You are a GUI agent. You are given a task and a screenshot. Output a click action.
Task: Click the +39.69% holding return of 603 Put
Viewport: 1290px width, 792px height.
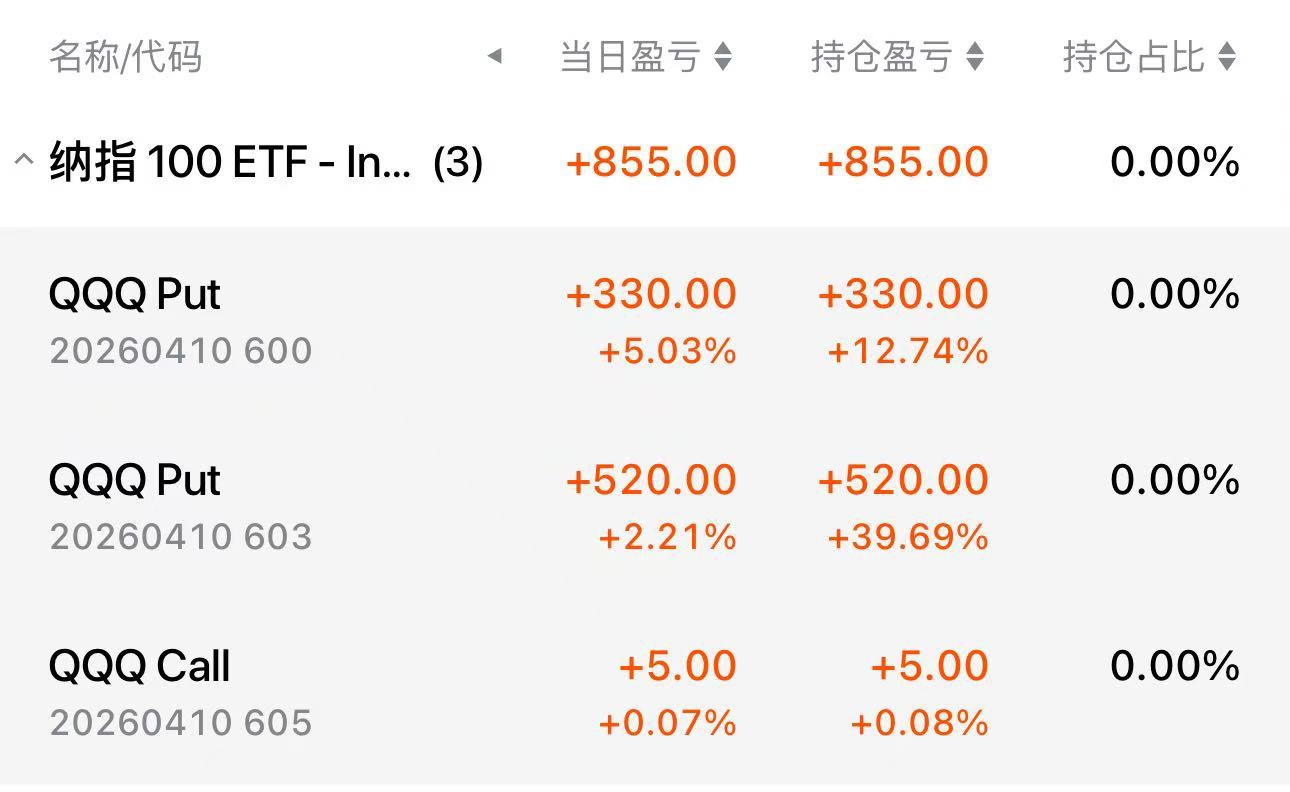pos(908,537)
